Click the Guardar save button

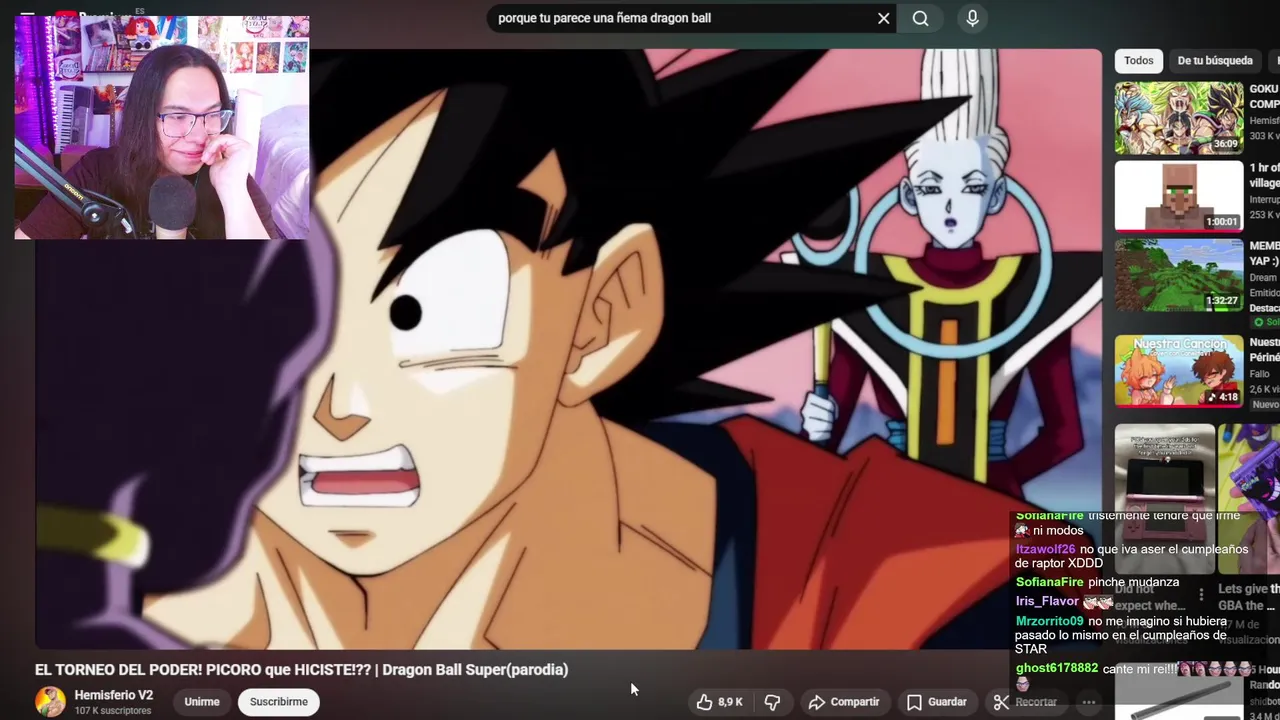[936, 702]
